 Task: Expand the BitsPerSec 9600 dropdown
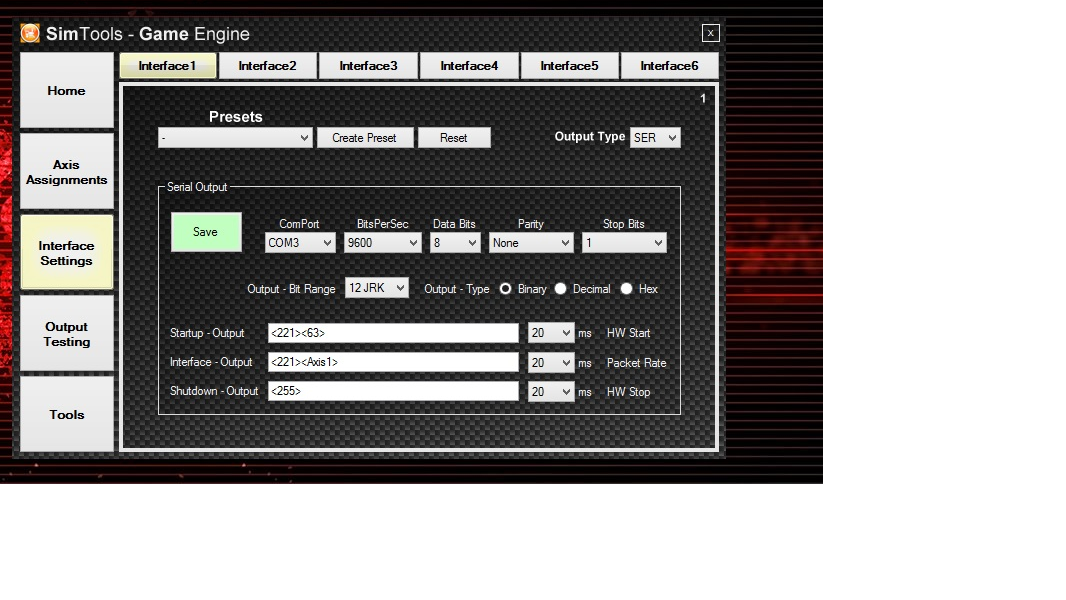tap(382, 243)
